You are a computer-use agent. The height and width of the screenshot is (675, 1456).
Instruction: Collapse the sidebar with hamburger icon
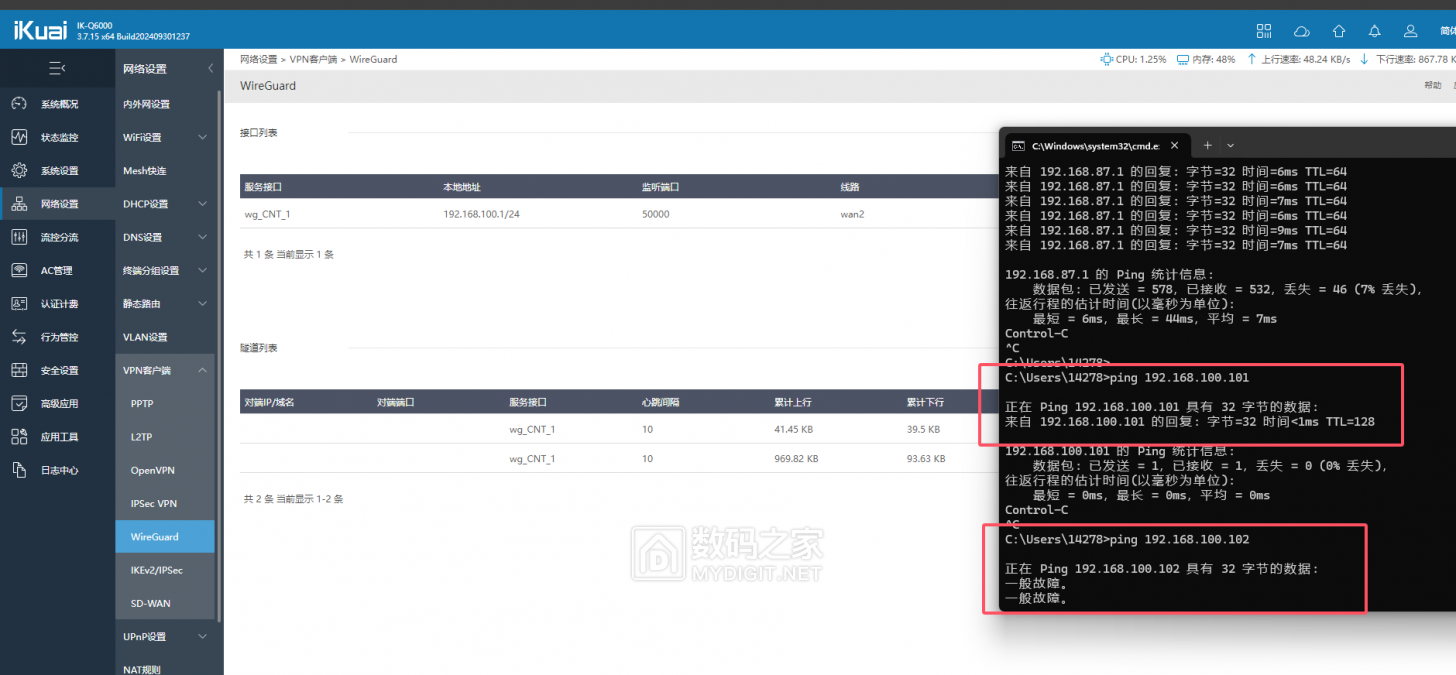(57, 68)
